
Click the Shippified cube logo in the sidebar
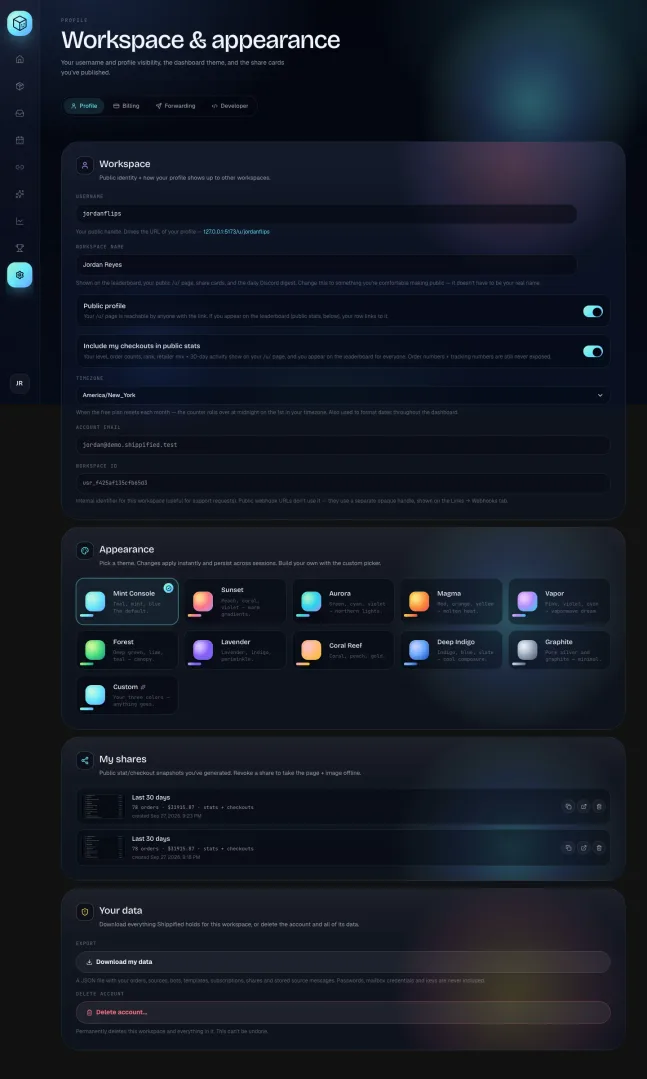point(19,23)
